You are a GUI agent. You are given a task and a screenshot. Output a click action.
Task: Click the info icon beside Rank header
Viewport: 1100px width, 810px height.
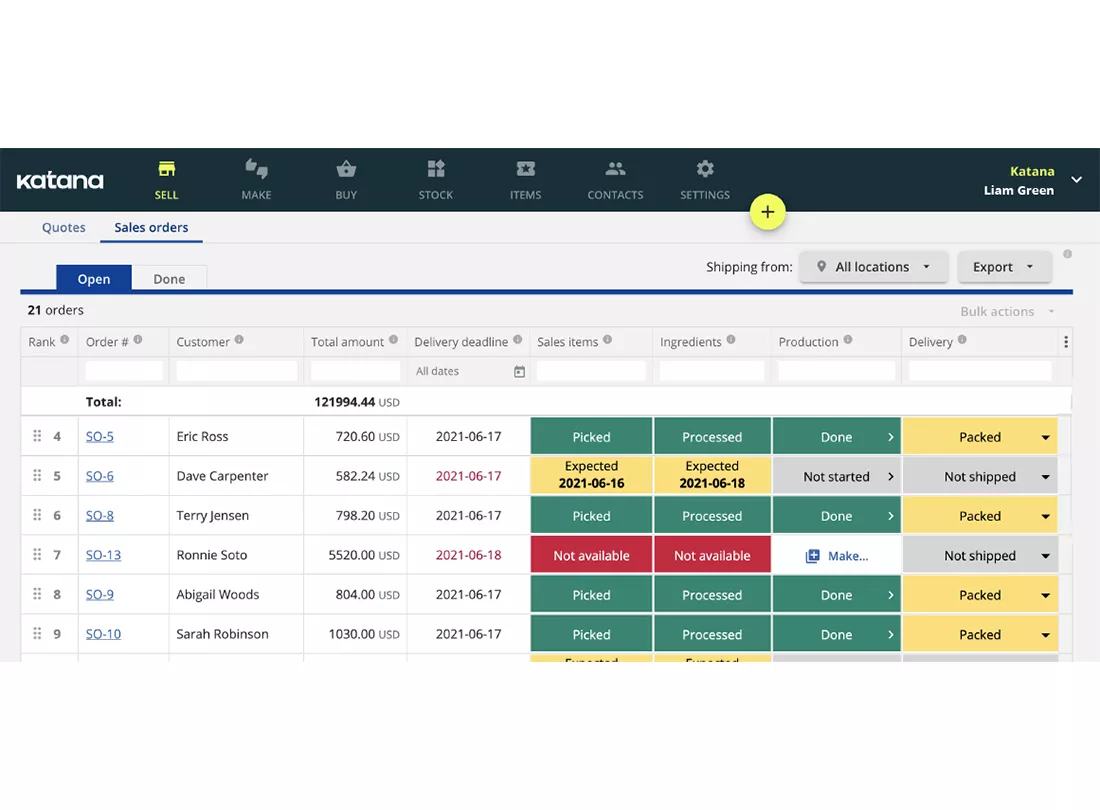click(65, 340)
